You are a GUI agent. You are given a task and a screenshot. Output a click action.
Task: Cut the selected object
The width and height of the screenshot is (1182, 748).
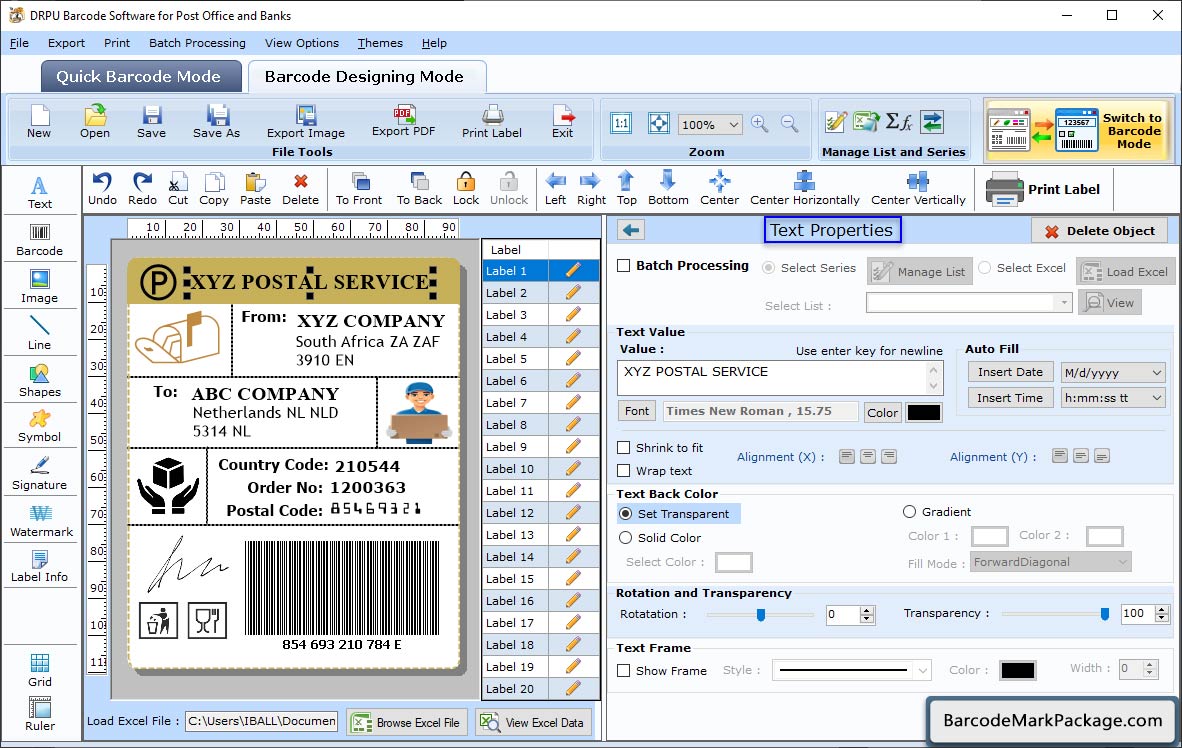(x=178, y=189)
